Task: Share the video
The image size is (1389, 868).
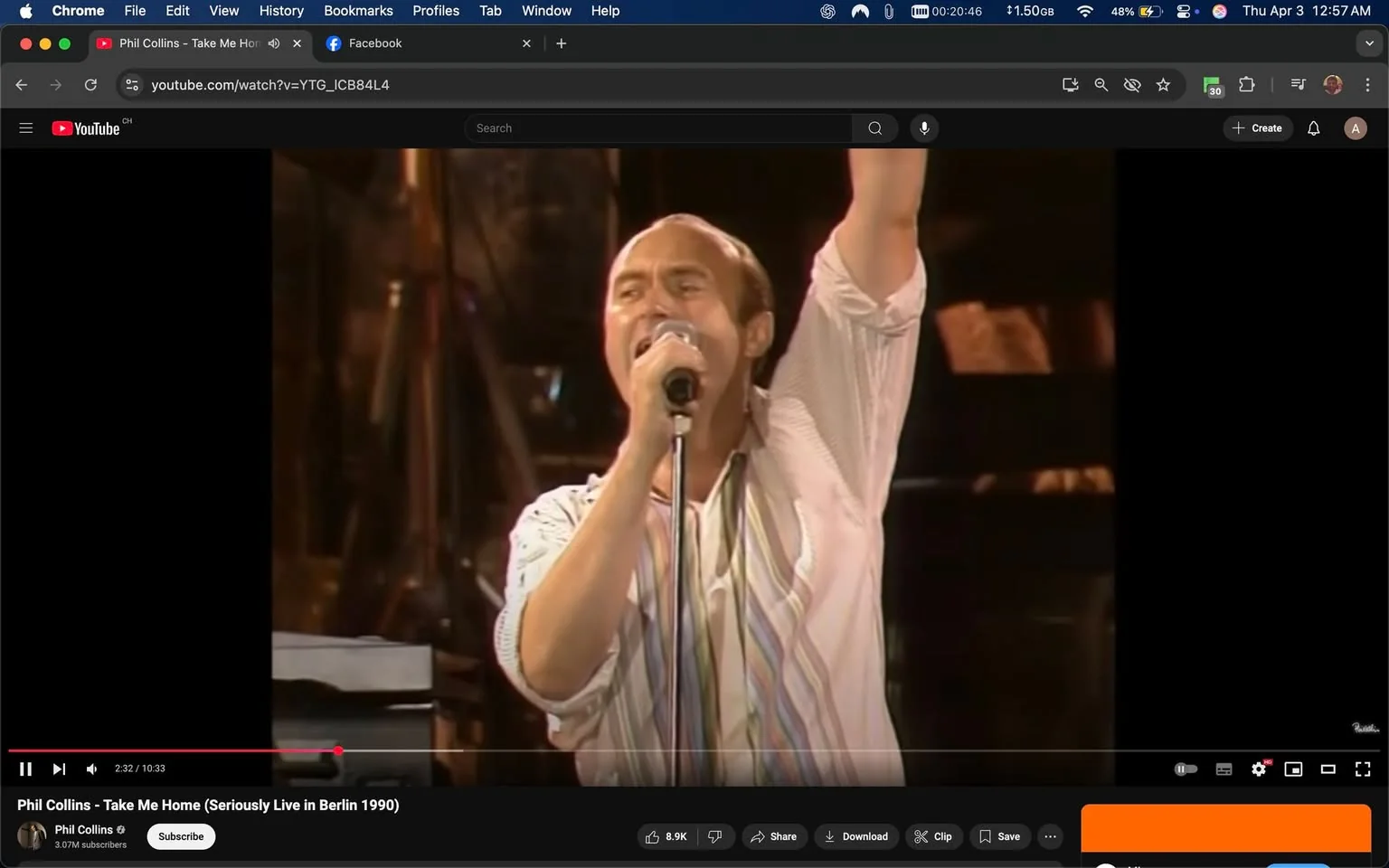Action: click(774, 836)
